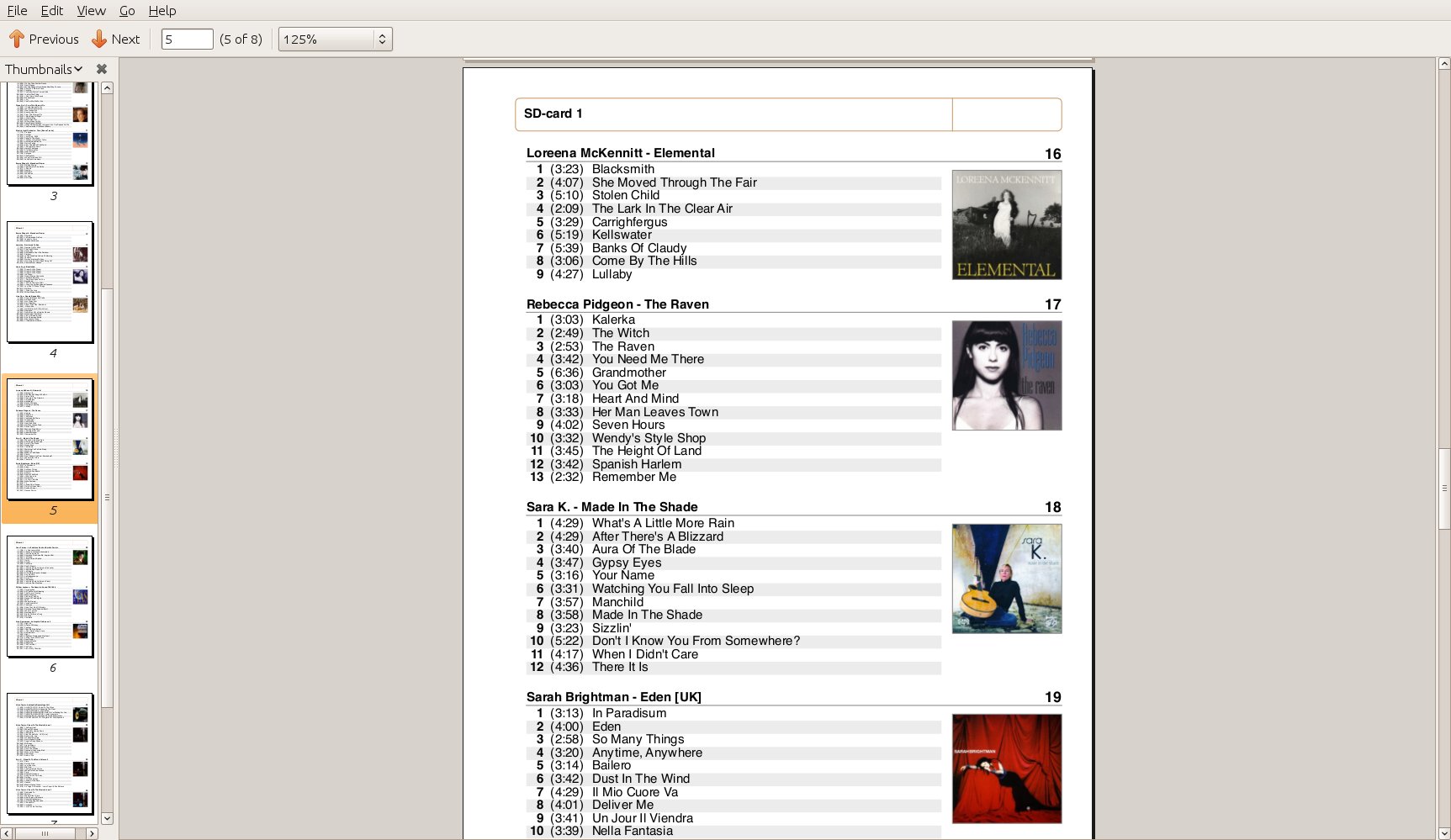Click track 'In Paradisum'
The height and width of the screenshot is (840, 1451).
pyautogui.click(x=629, y=713)
